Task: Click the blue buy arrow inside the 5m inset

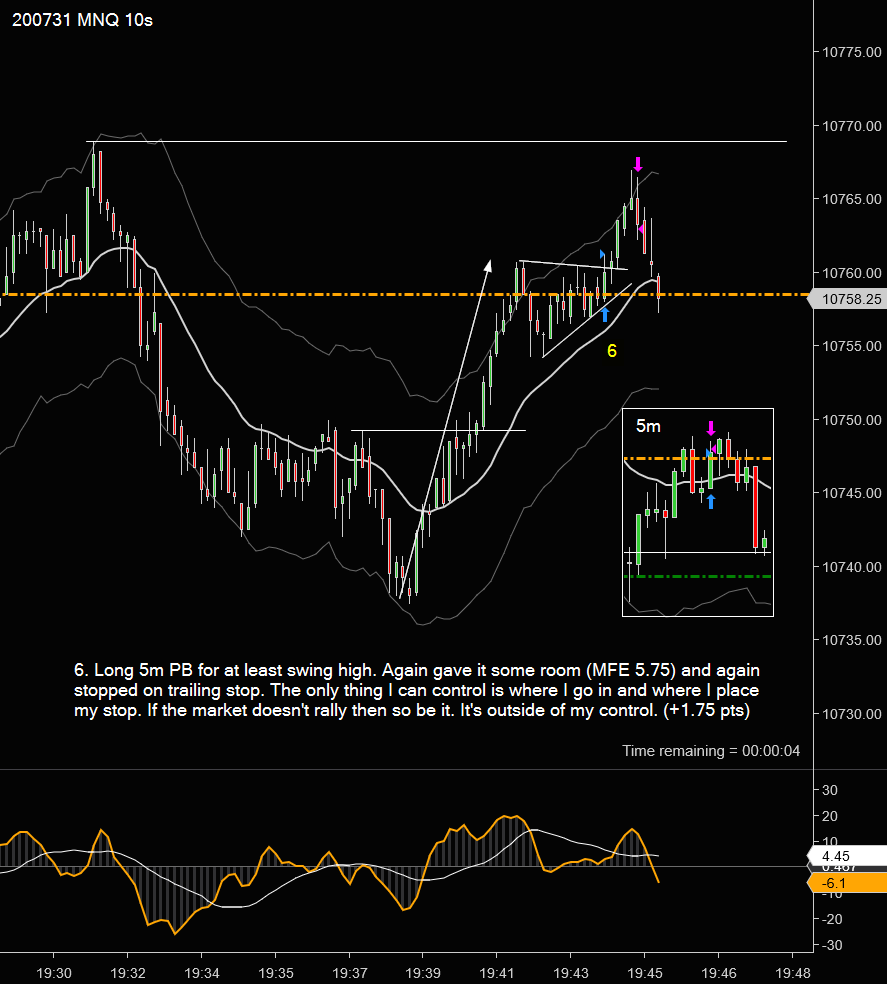Action: (x=711, y=501)
